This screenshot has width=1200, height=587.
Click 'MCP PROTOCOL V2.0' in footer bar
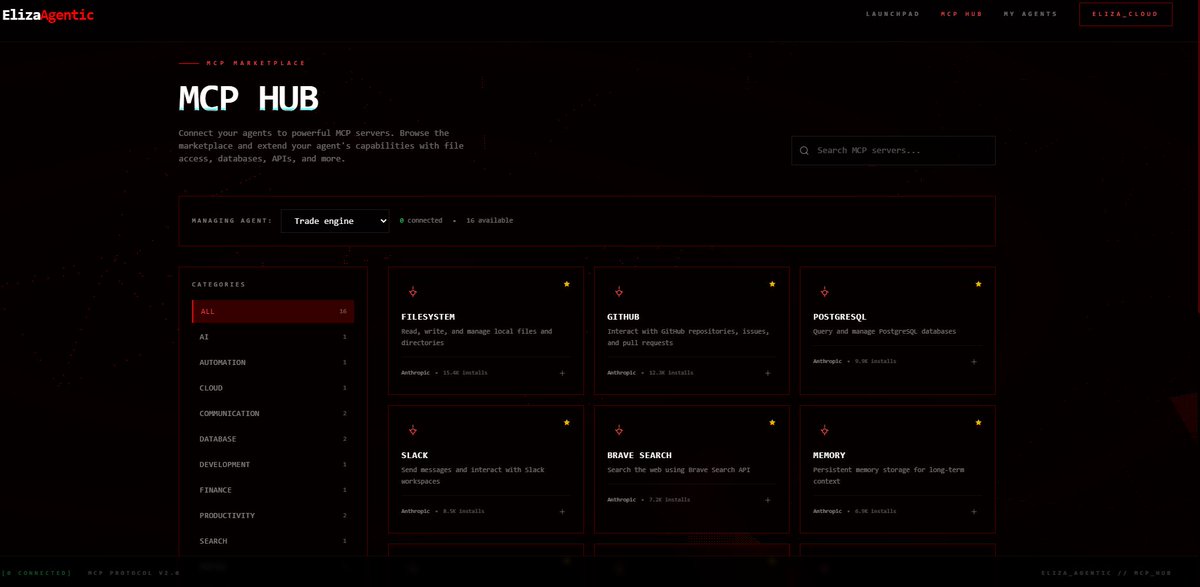pos(133,573)
